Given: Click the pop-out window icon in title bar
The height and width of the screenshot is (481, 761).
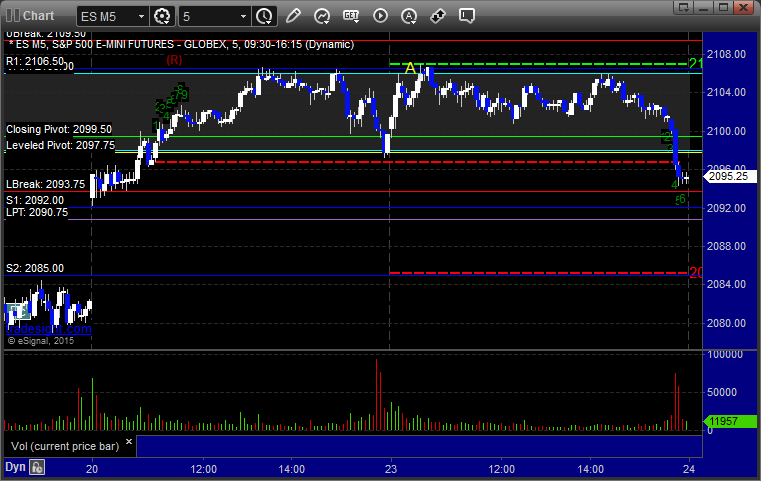Looking at the screenshot, I should 684,7.
